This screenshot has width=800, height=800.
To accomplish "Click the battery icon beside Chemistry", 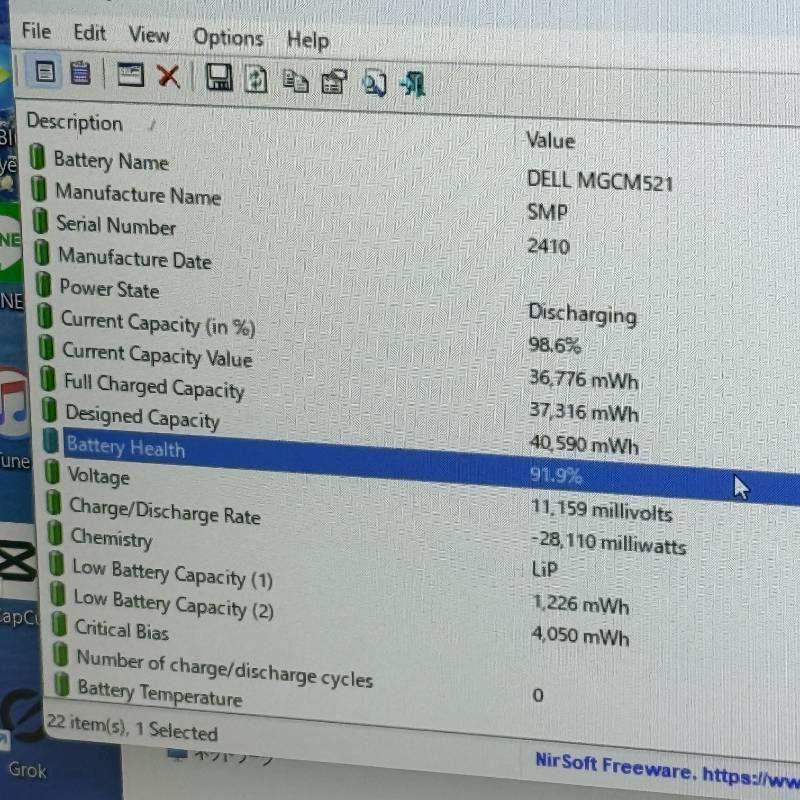I will 55,533.
